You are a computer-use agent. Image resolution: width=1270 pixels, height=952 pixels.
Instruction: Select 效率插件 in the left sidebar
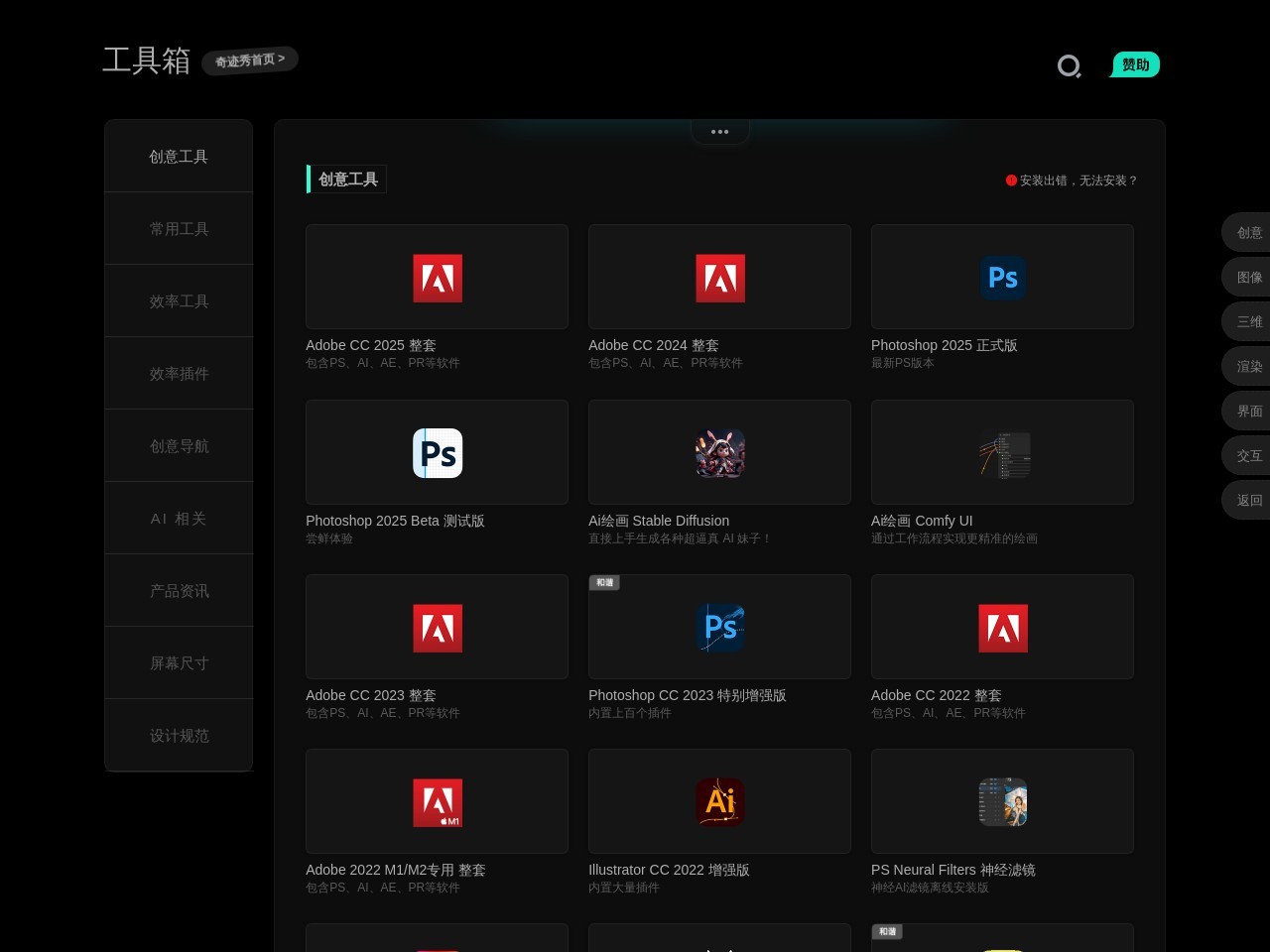click(179, 374)
